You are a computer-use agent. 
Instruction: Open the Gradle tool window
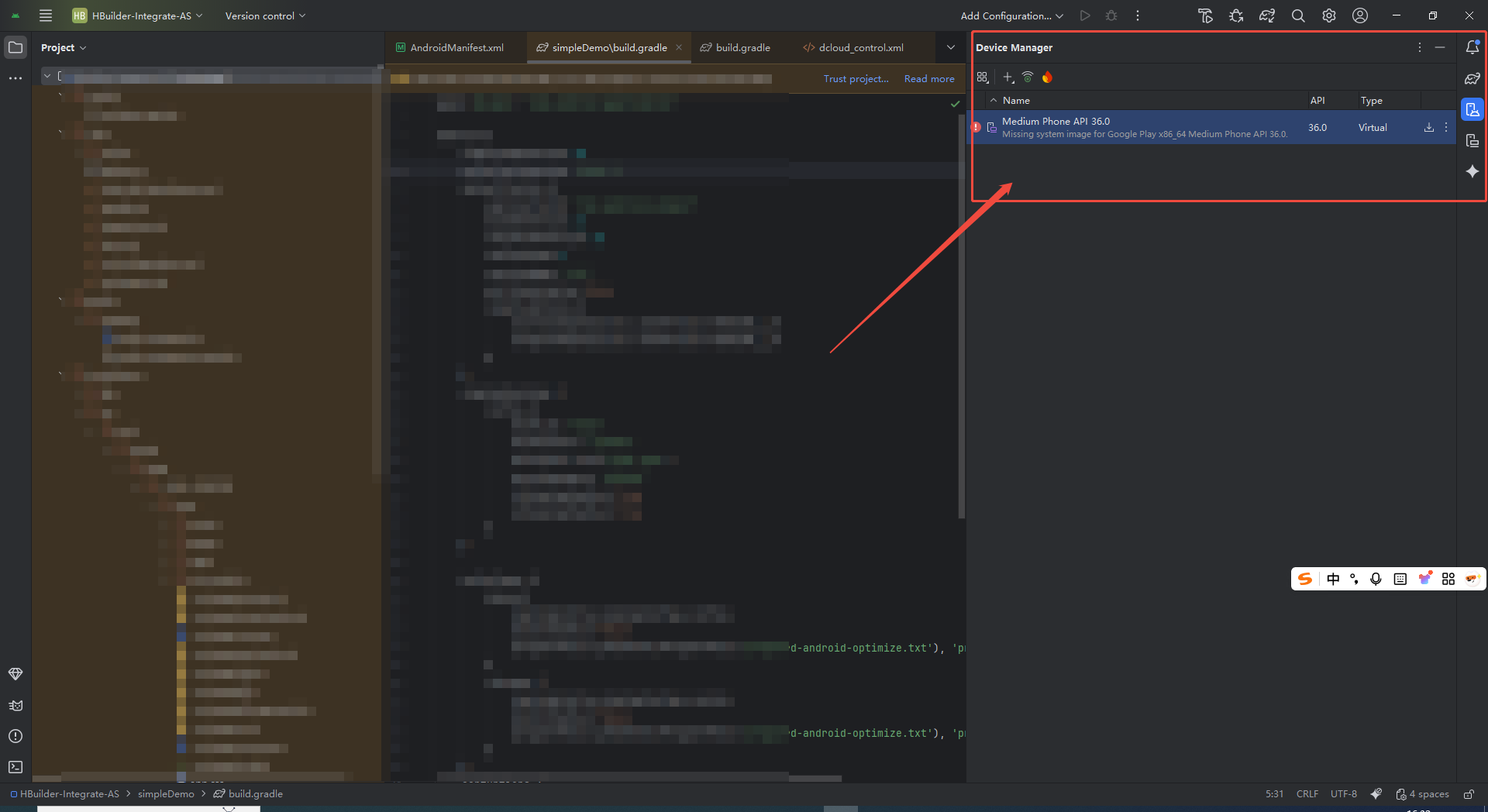pyautogui.click(x=1472, y=78)
